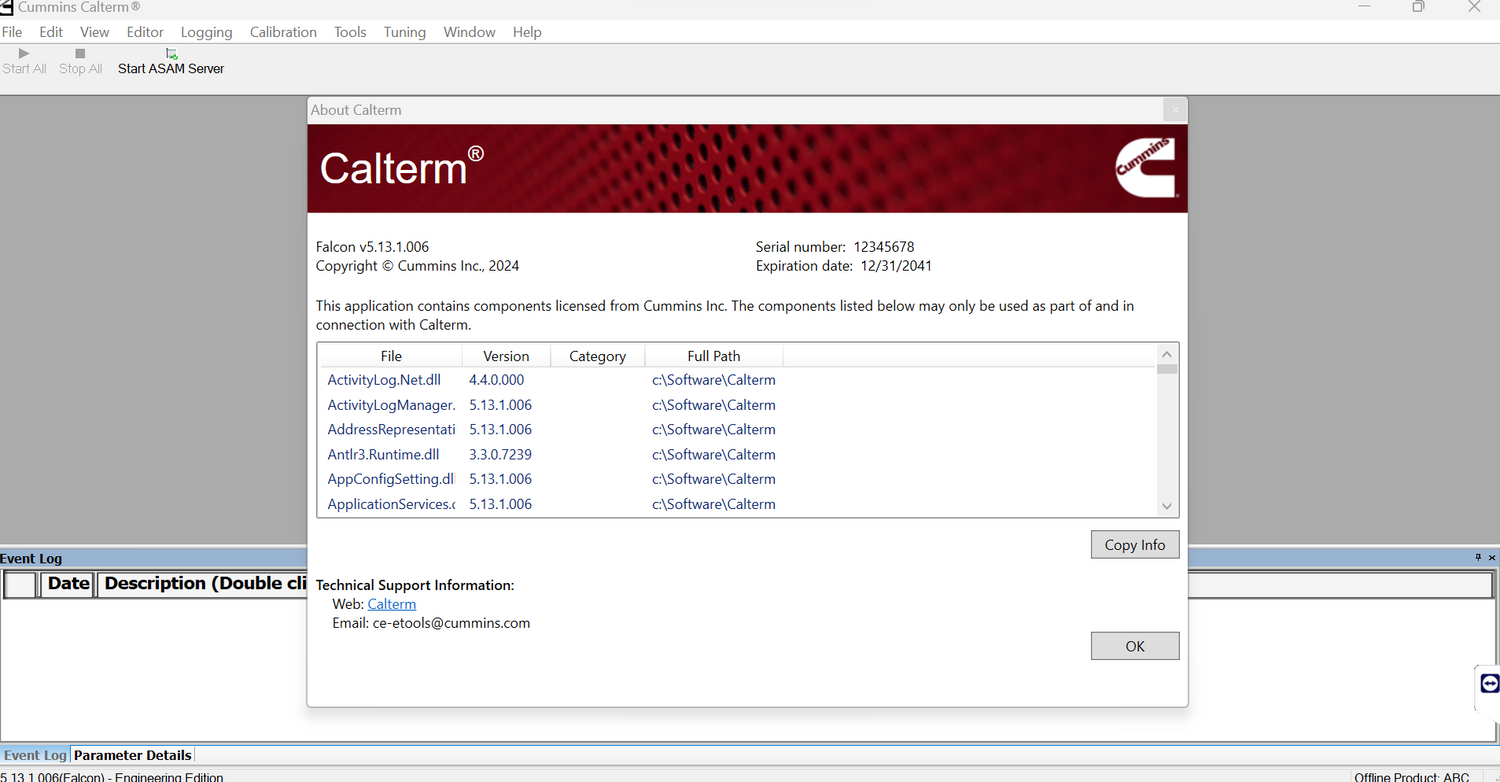Click the Start All play icon

pyautogui.click(x=24, y=53)
